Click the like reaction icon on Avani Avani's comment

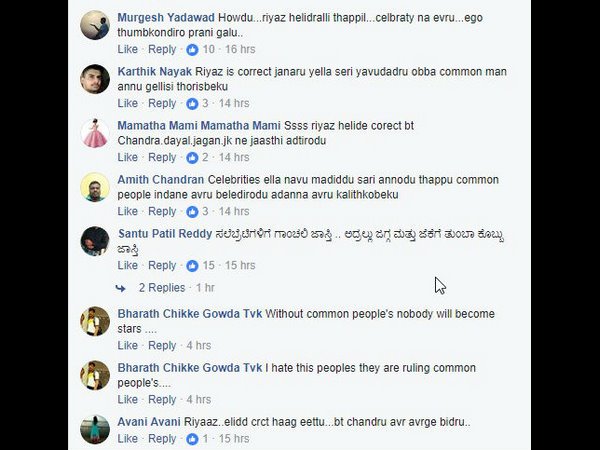(x=192, y=439)
